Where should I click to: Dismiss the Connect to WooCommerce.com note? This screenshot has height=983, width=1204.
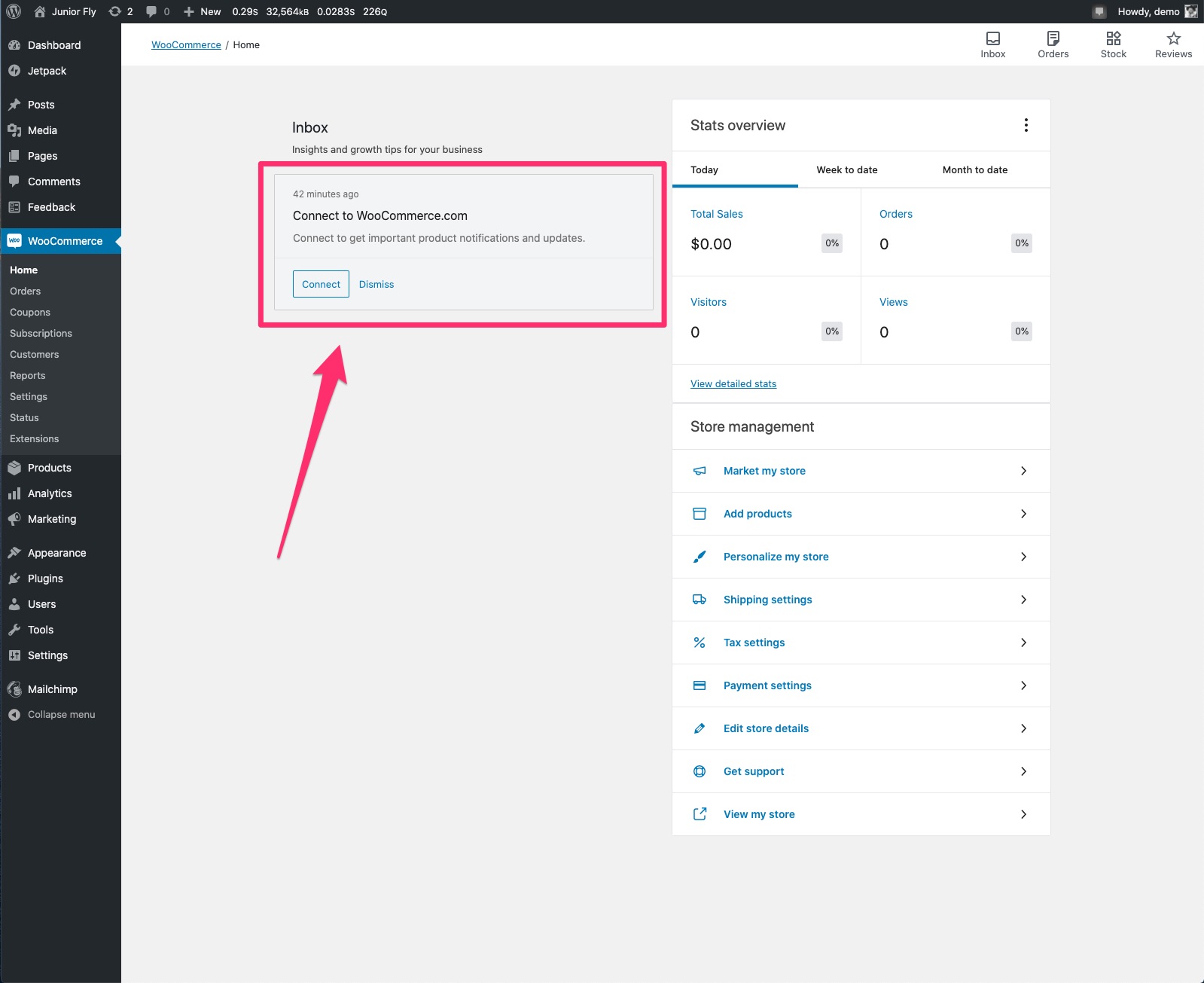tap(376, 284)
